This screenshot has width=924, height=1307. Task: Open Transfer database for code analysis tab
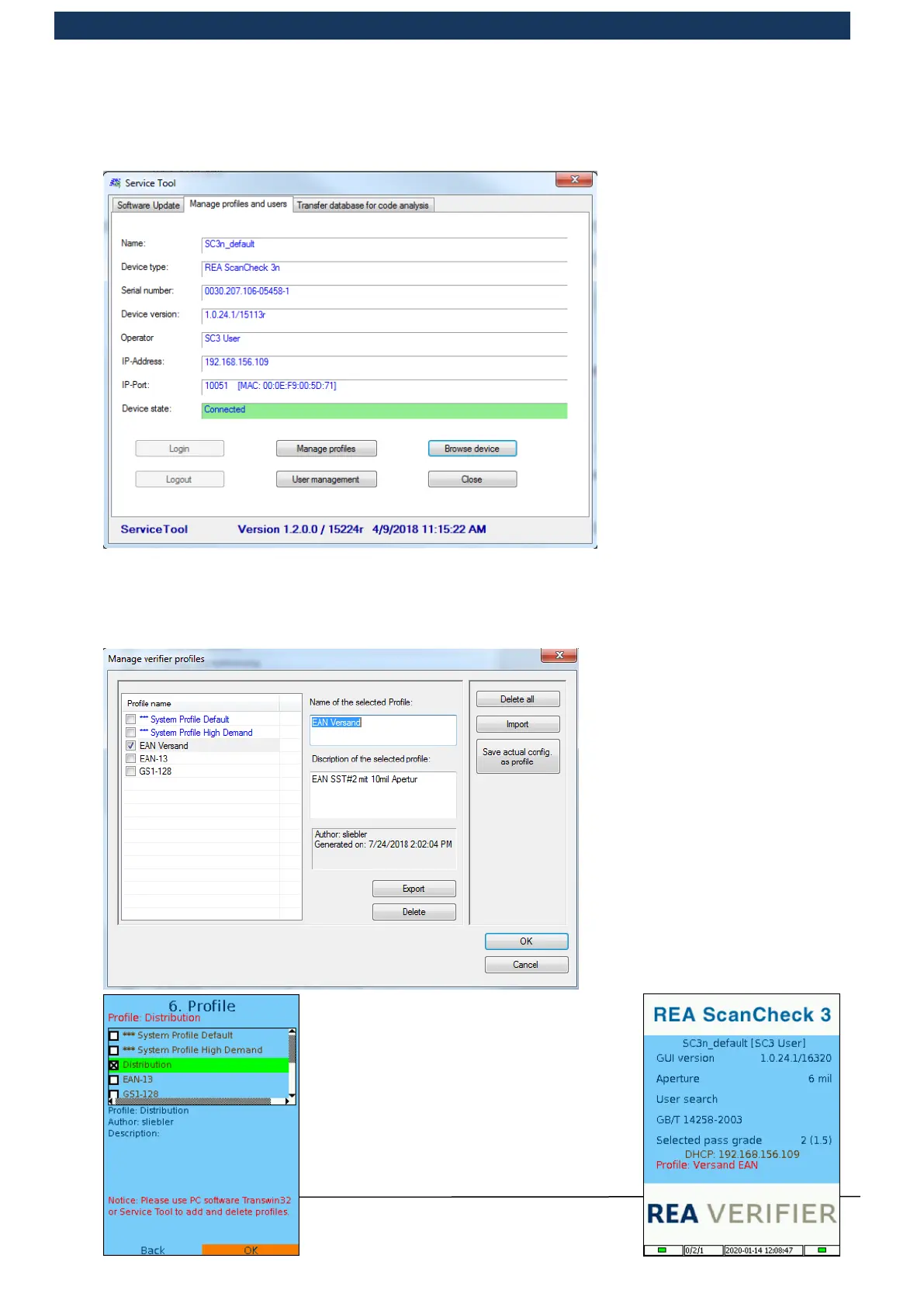pos(362,205)
